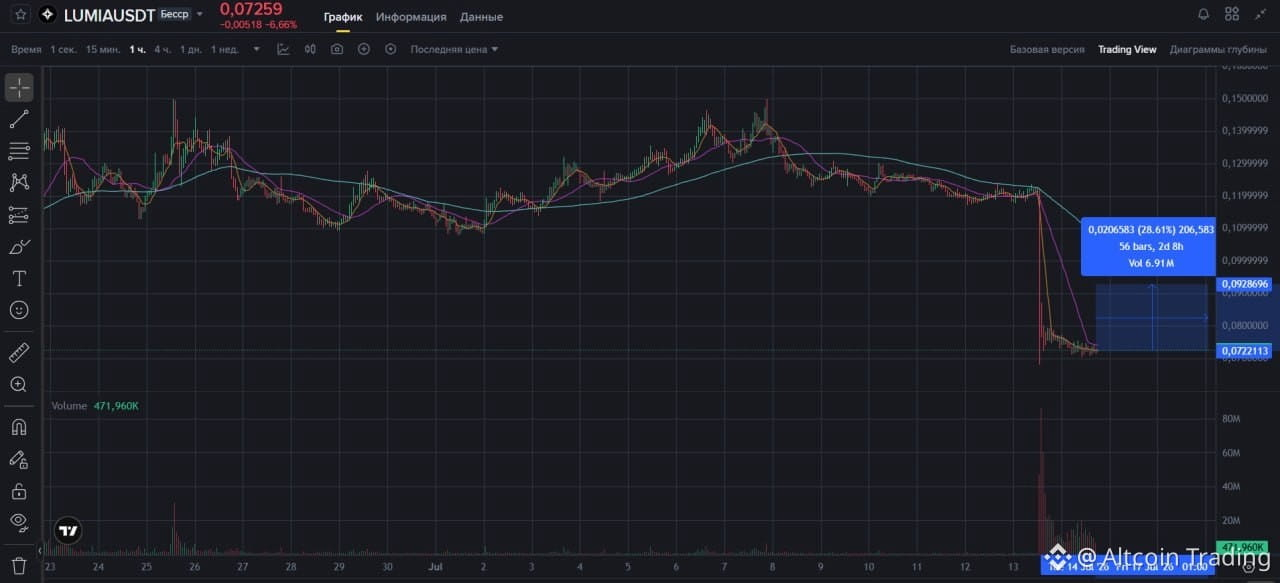Open the alerts bell icon
1280x583 pixels.
(x=1204, y=15)
